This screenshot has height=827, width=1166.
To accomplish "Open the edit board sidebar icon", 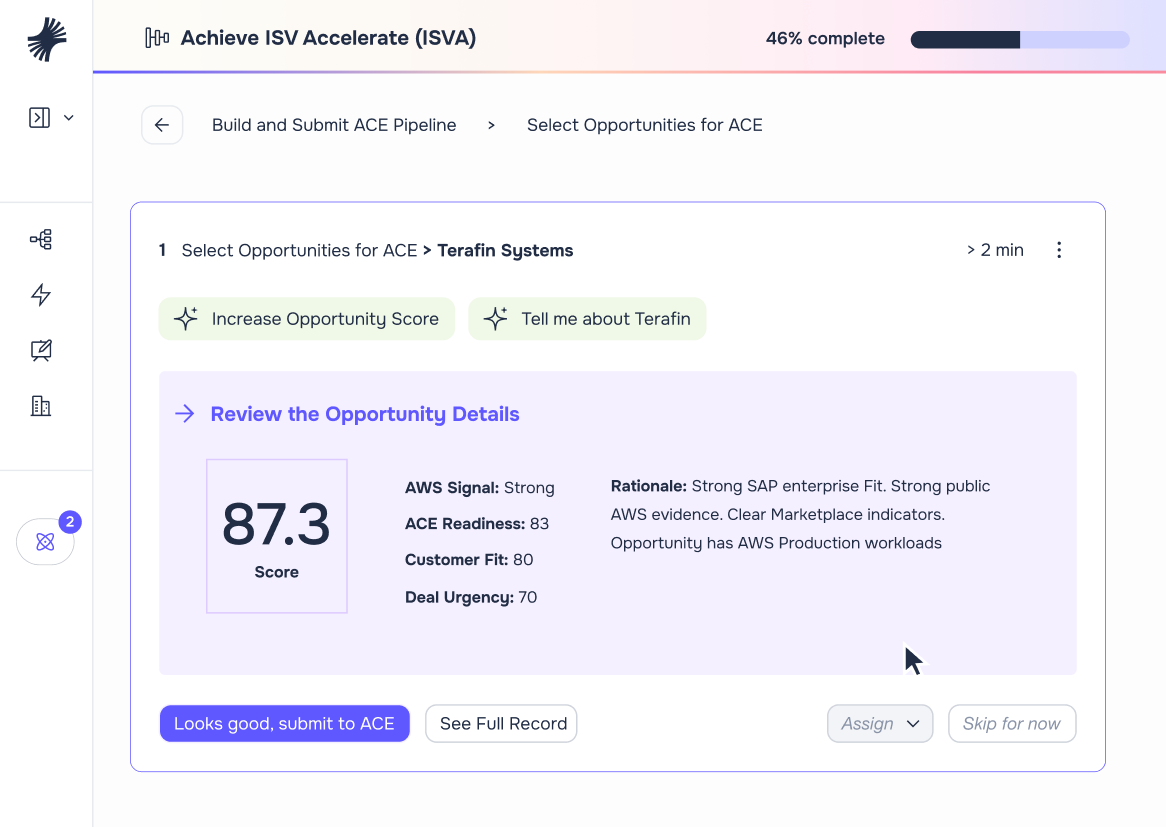I will [41, 350].
